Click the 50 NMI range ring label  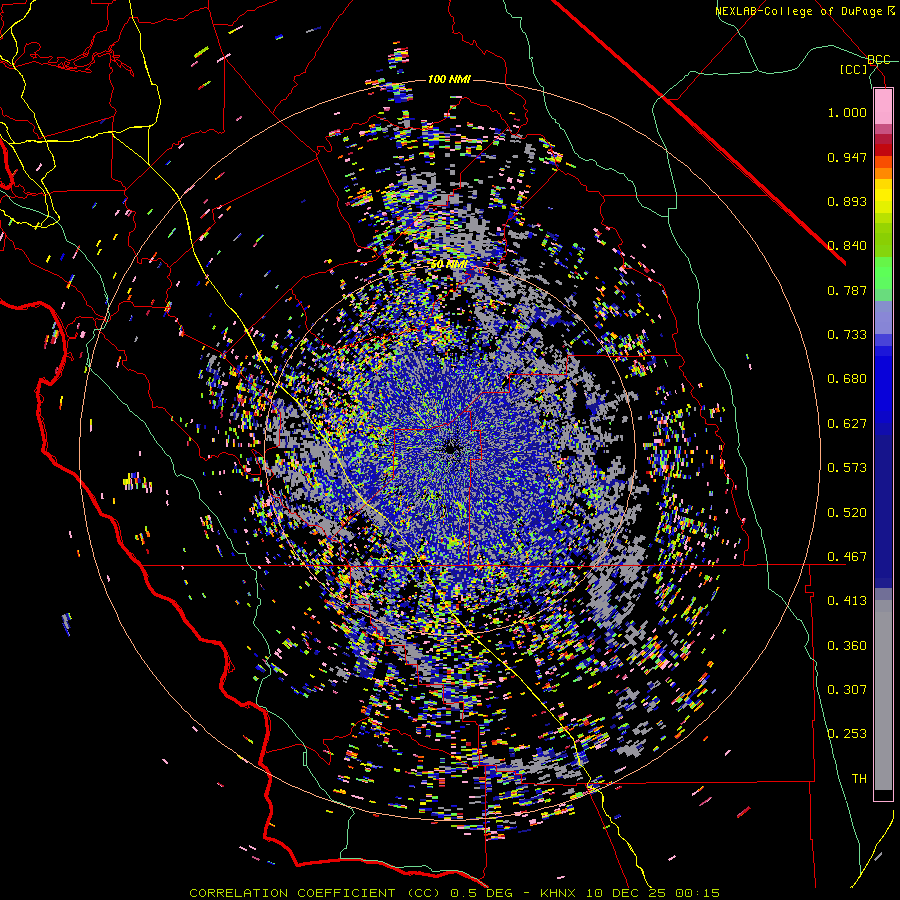pyautogui.click(x=449, y=265)
